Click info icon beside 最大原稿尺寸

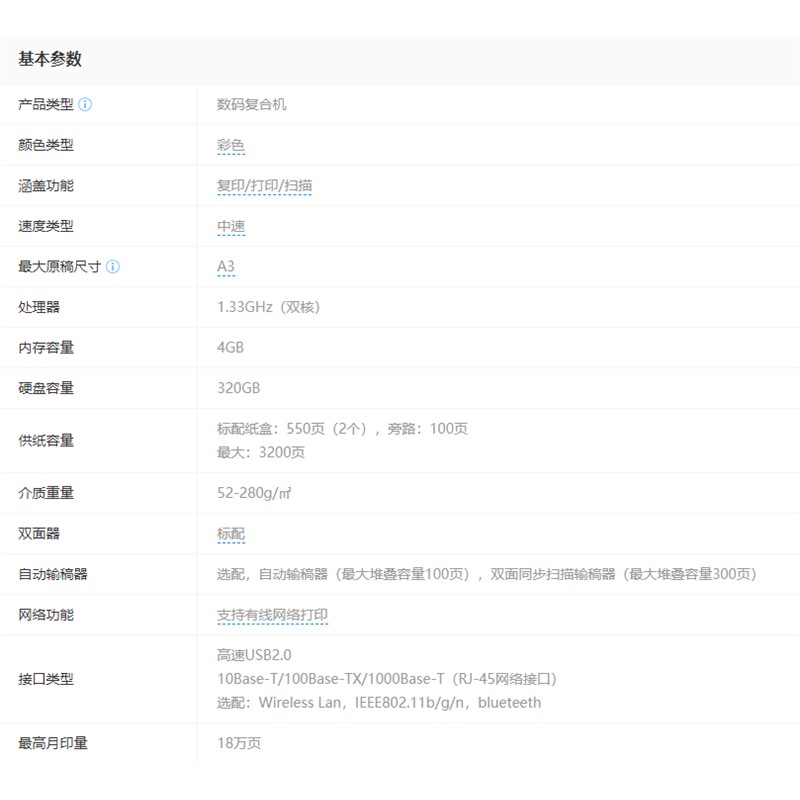pyautogui.click(x=113, y=267)
